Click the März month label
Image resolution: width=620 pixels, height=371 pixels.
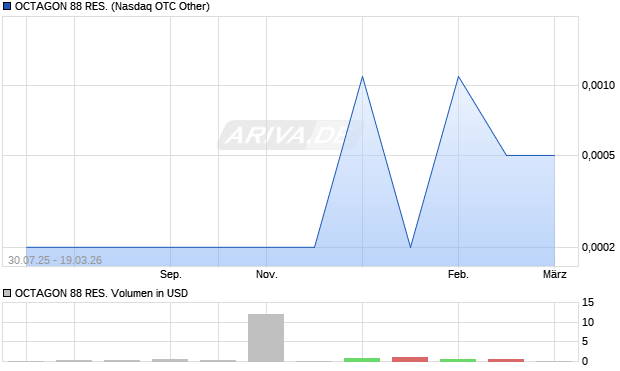tap(554, 274)
